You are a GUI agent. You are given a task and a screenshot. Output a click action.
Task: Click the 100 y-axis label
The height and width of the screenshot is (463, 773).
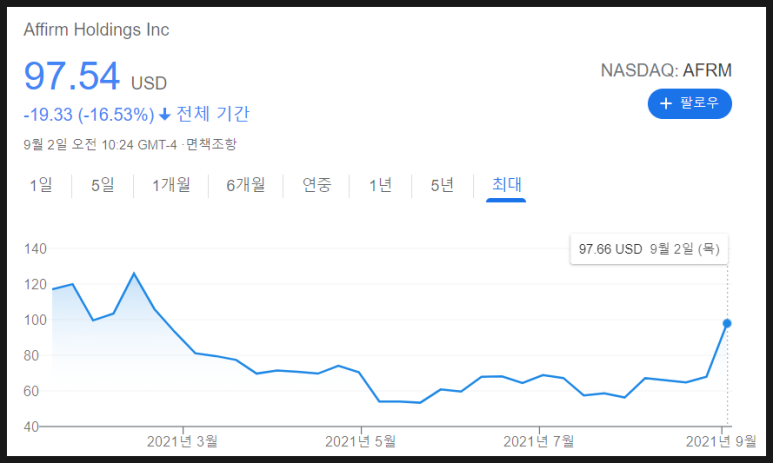tap(35, 320)
